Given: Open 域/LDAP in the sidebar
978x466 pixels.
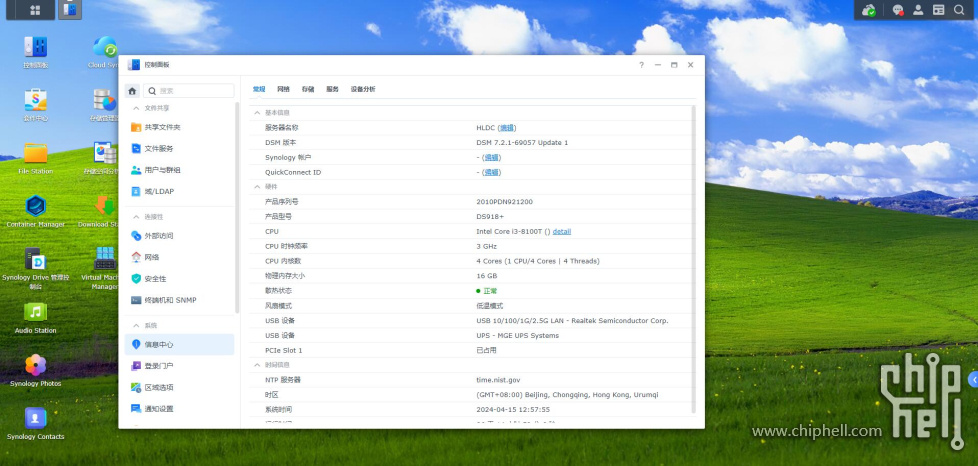Looking at the screenshot, I should (180, 192).
